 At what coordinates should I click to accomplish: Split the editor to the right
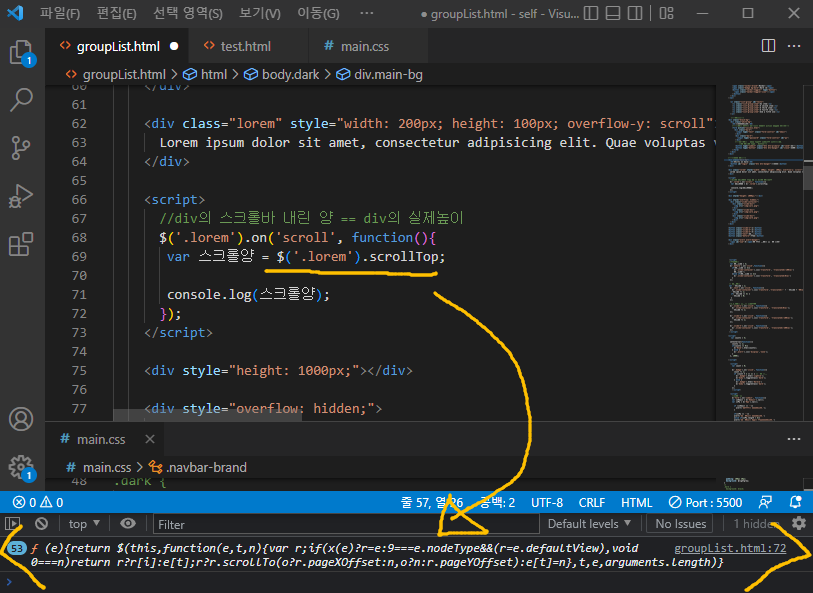(x=768, y=46)
